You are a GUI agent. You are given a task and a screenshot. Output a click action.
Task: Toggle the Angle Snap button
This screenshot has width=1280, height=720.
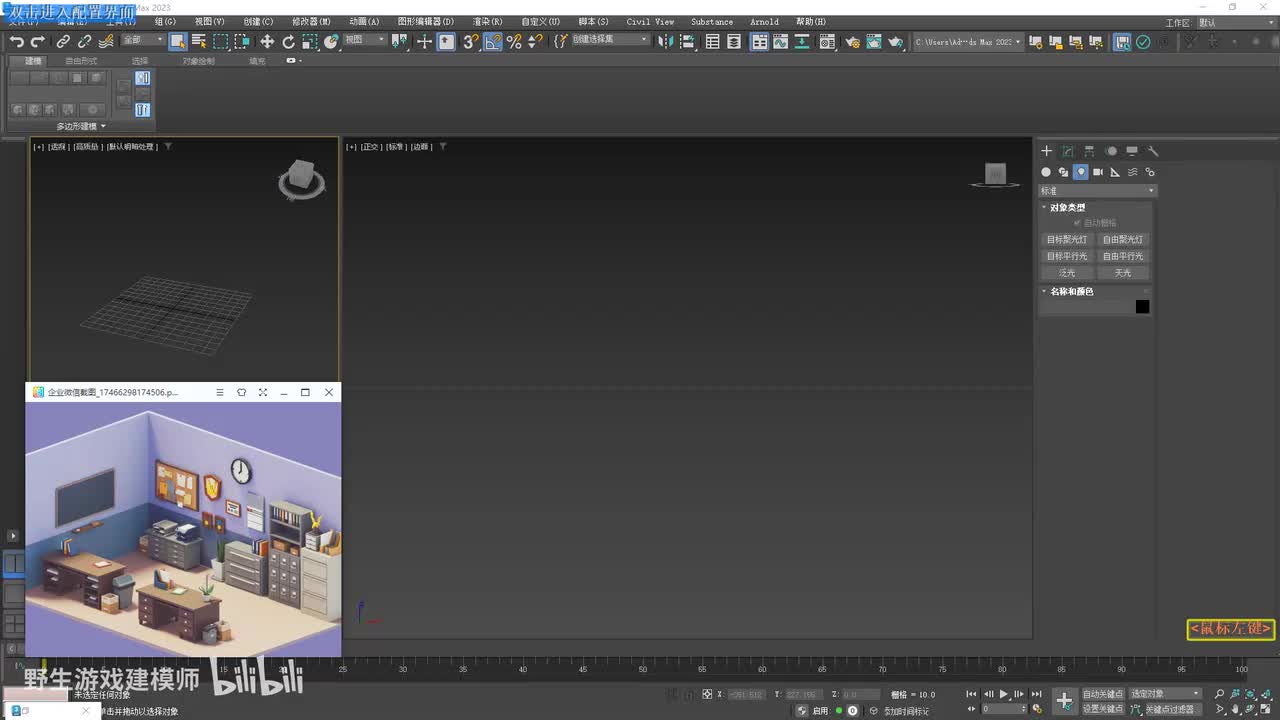point(493,41)
